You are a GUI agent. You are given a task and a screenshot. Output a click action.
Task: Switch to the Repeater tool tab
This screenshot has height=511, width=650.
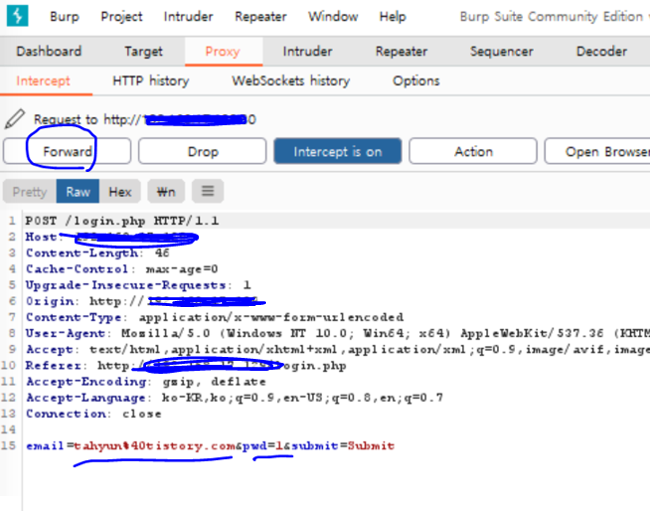pos(401,51)
